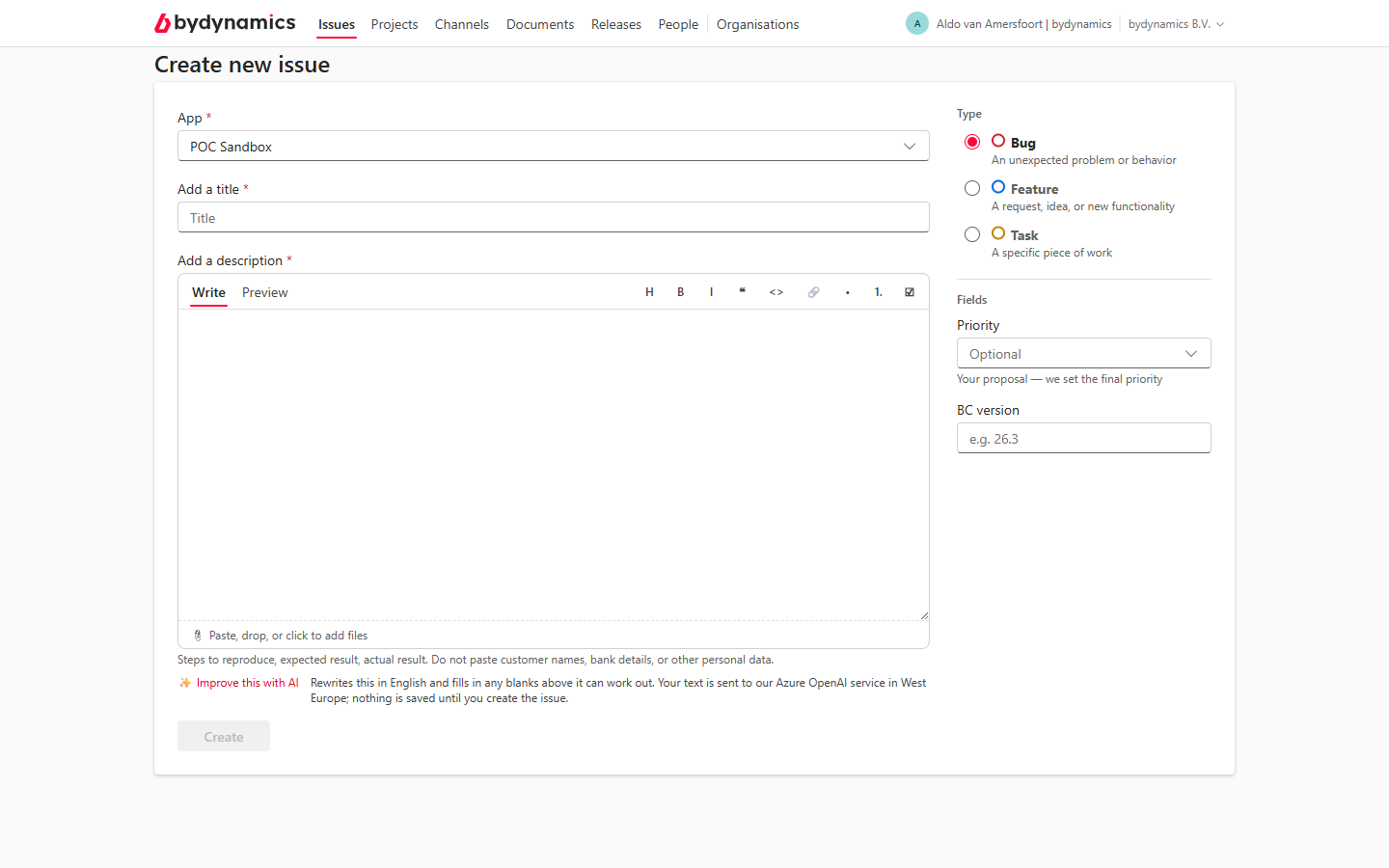The width and height of the screenshot is (1389, 868).
Task: Toggle bold formatting in the editor
Action: (x=680, y=292)
